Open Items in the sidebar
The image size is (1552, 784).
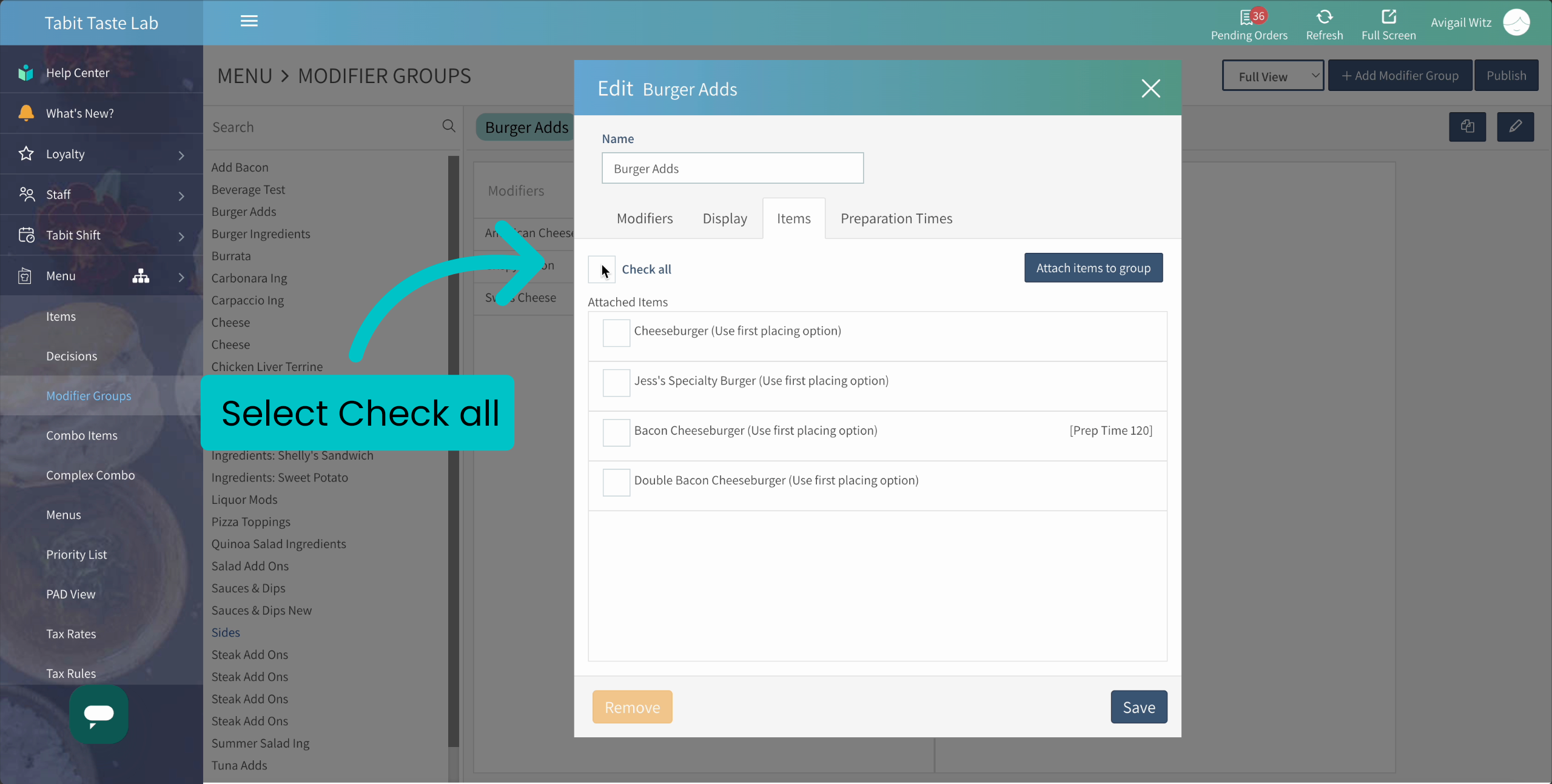coord(61,317)
